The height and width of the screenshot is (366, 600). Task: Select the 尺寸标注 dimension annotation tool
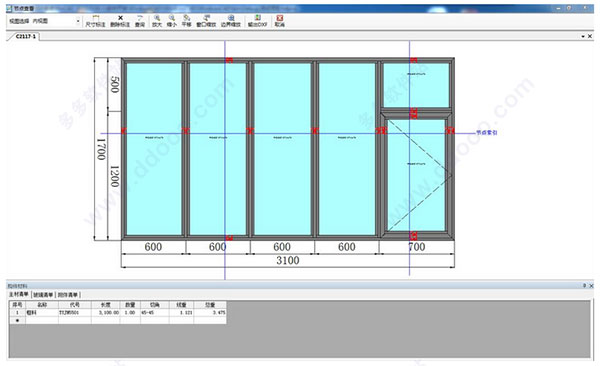(x=95, y=21)
